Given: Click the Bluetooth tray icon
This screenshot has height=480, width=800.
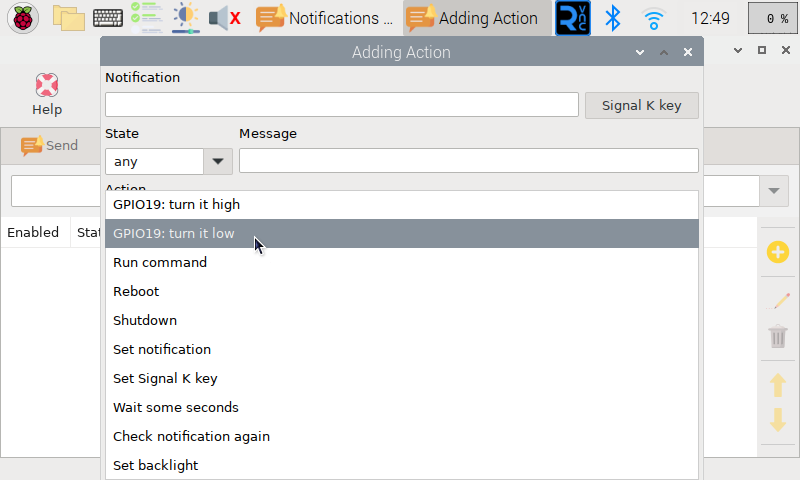Looking at the screenshot, I should click(612, 18).
